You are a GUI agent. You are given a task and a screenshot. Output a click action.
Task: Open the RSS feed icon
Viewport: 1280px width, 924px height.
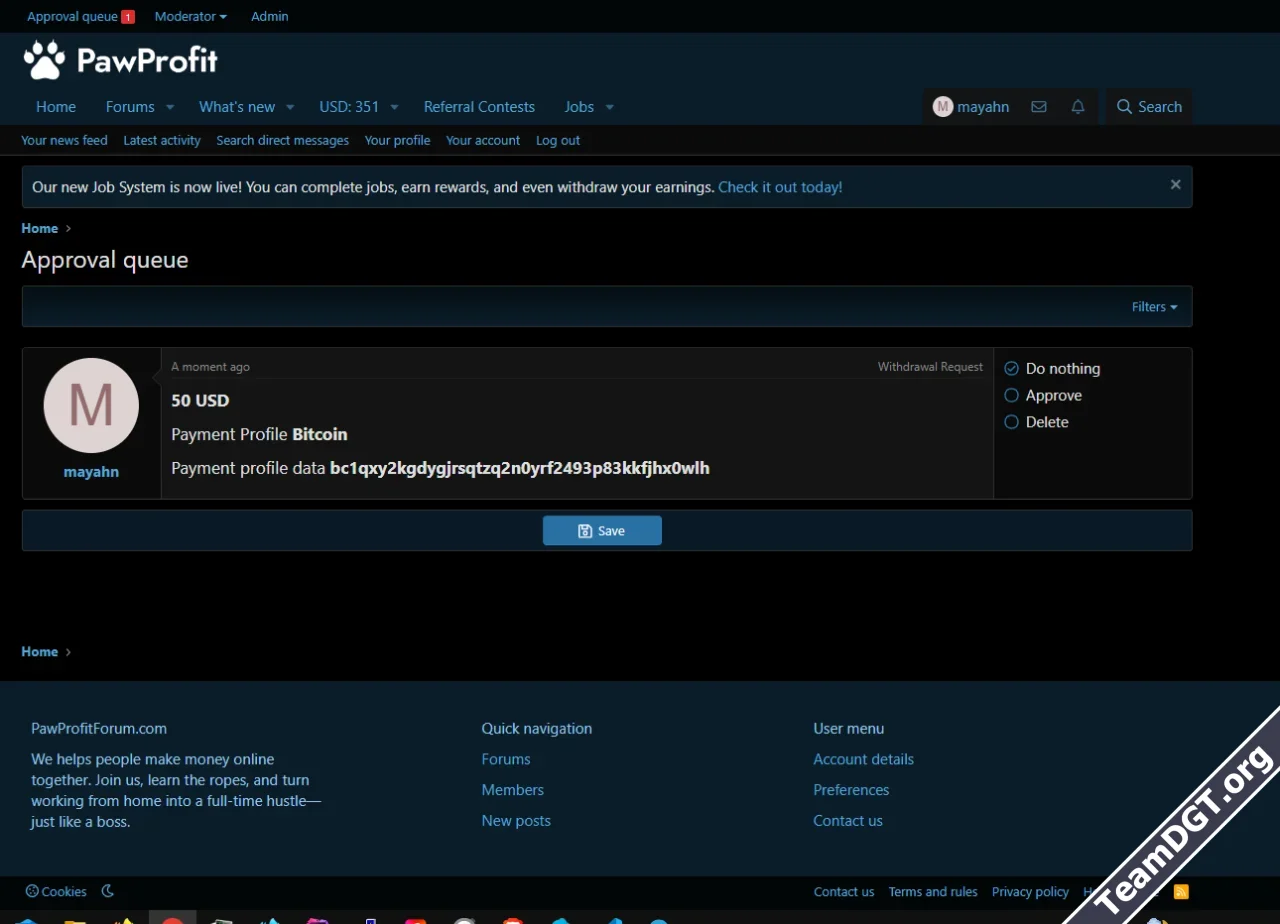[1181, 891]
